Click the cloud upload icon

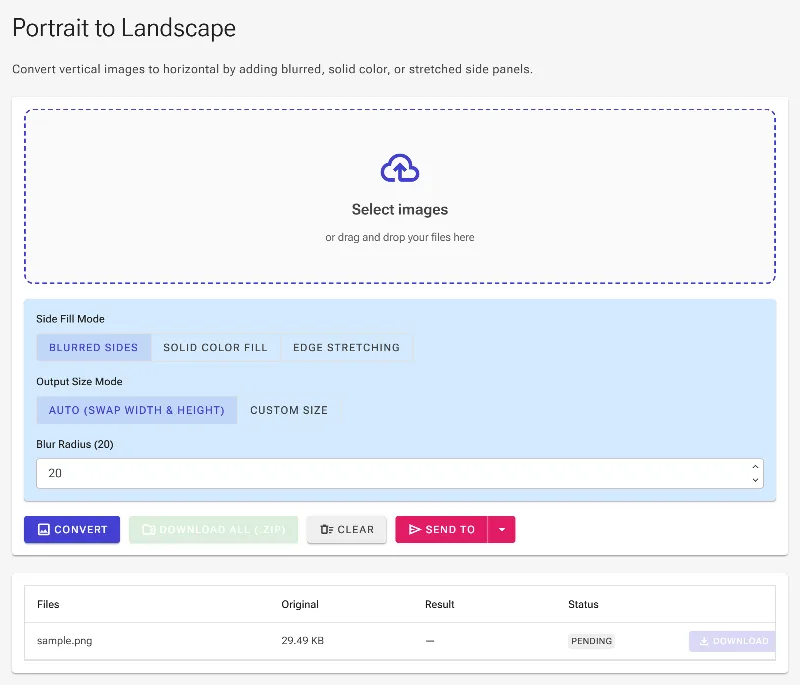pos(400,168)
